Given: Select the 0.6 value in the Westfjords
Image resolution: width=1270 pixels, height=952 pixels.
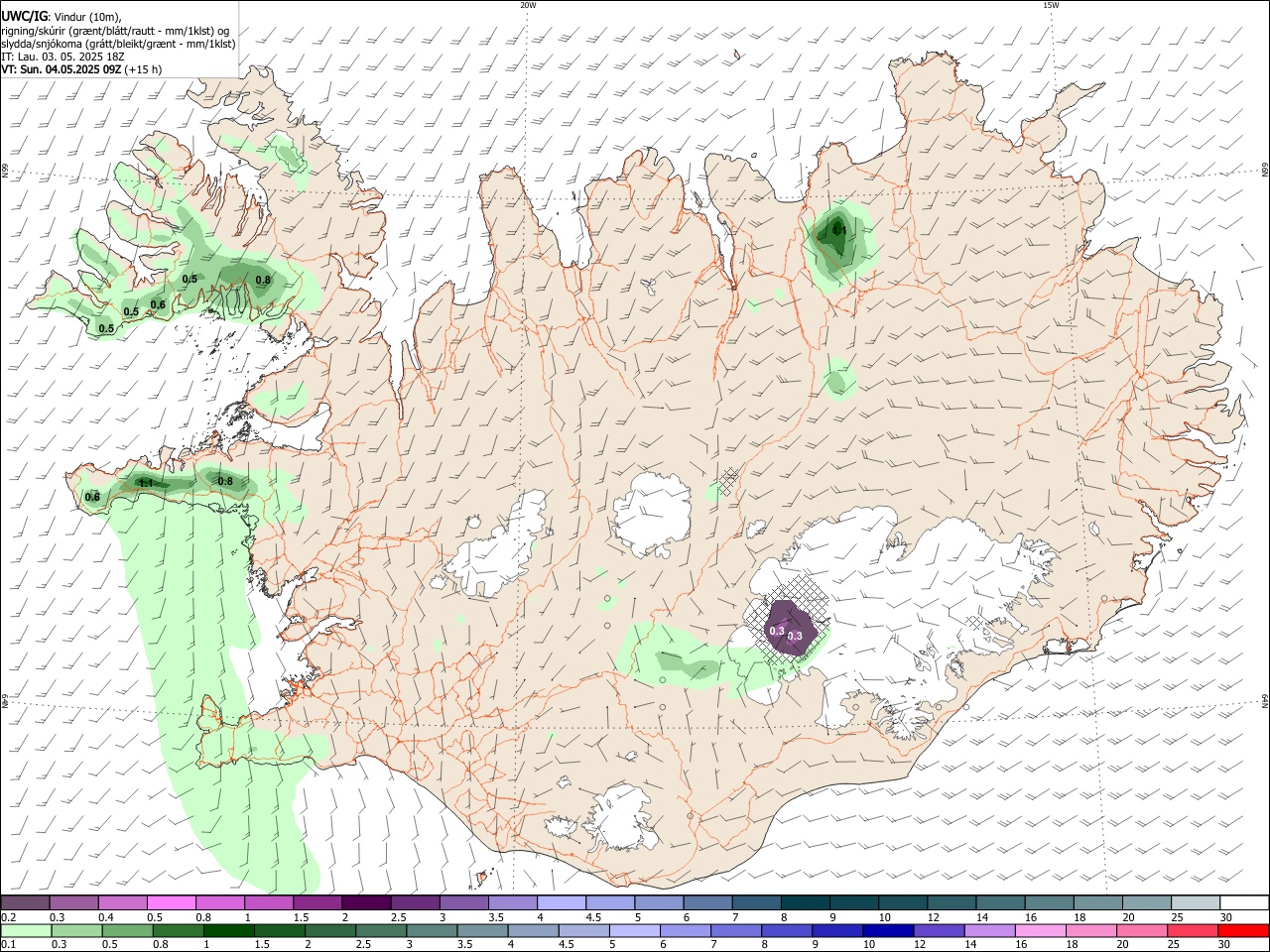Looking at the screenshot, I should [x=158, y=304].
